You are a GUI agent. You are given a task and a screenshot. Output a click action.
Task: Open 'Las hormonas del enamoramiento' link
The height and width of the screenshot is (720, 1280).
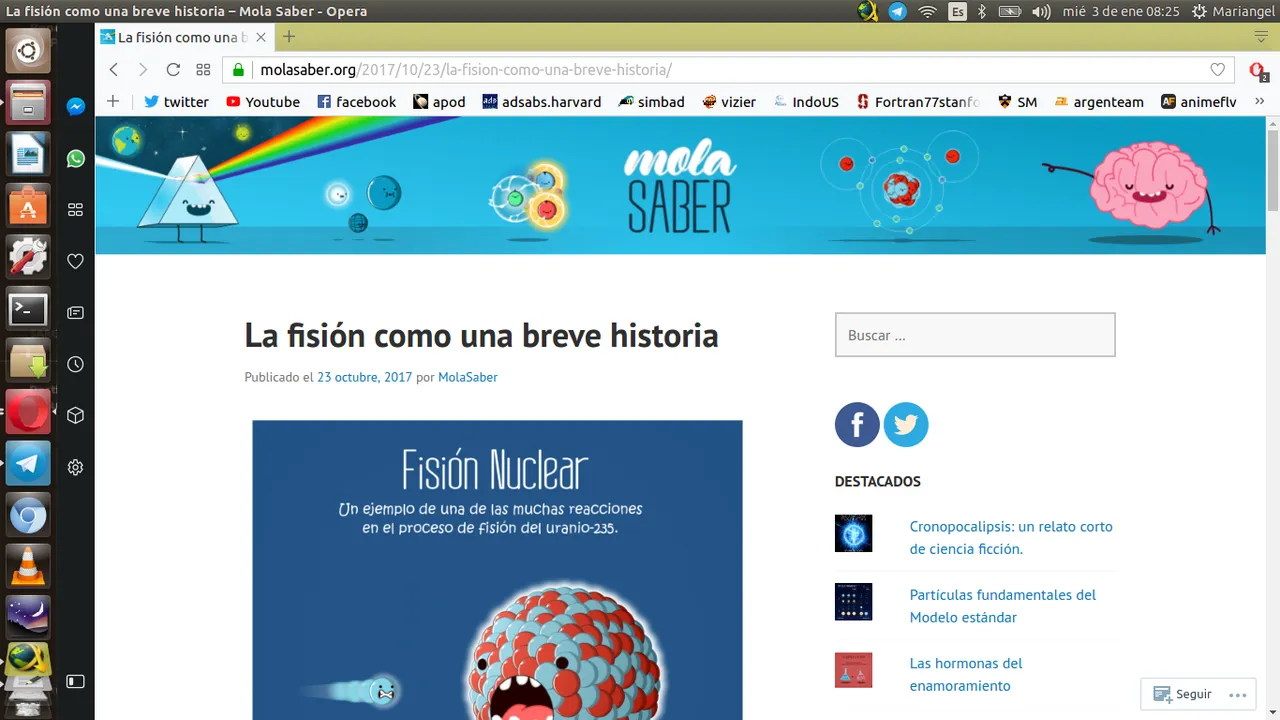click(x=966, y=674)
